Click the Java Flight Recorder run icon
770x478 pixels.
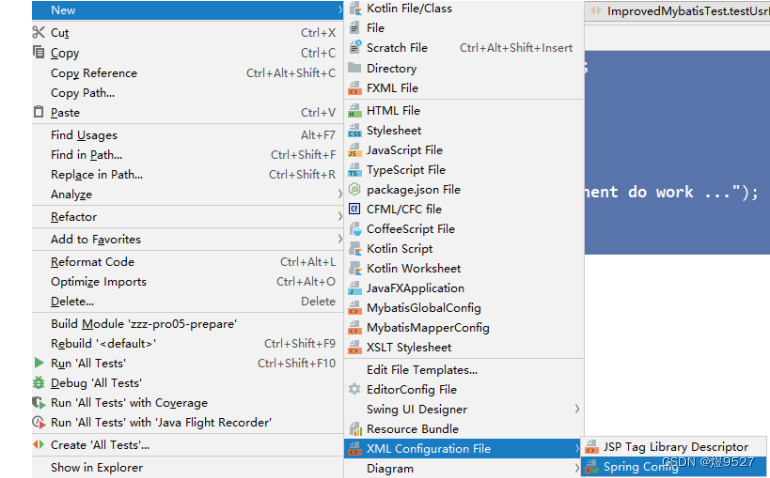(x=39, y=422)
